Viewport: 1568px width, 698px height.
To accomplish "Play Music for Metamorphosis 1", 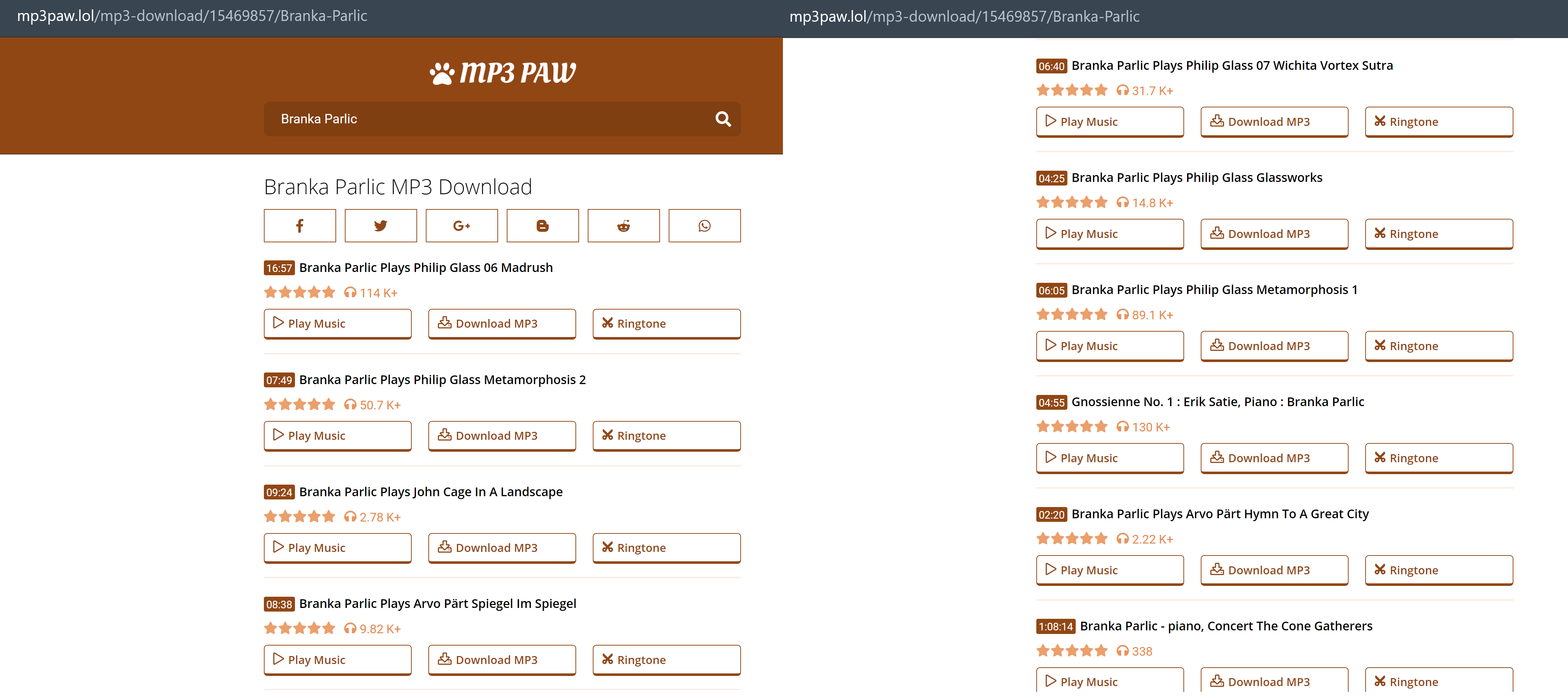I will coord(1110,346).
